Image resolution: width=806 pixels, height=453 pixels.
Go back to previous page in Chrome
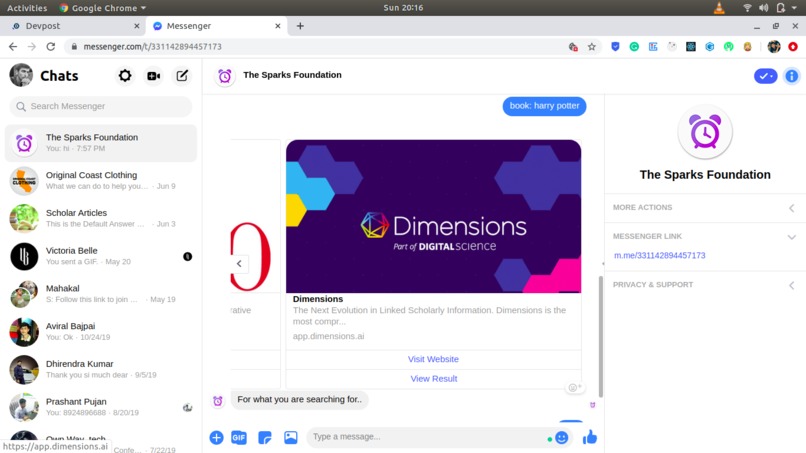(13, 47)
